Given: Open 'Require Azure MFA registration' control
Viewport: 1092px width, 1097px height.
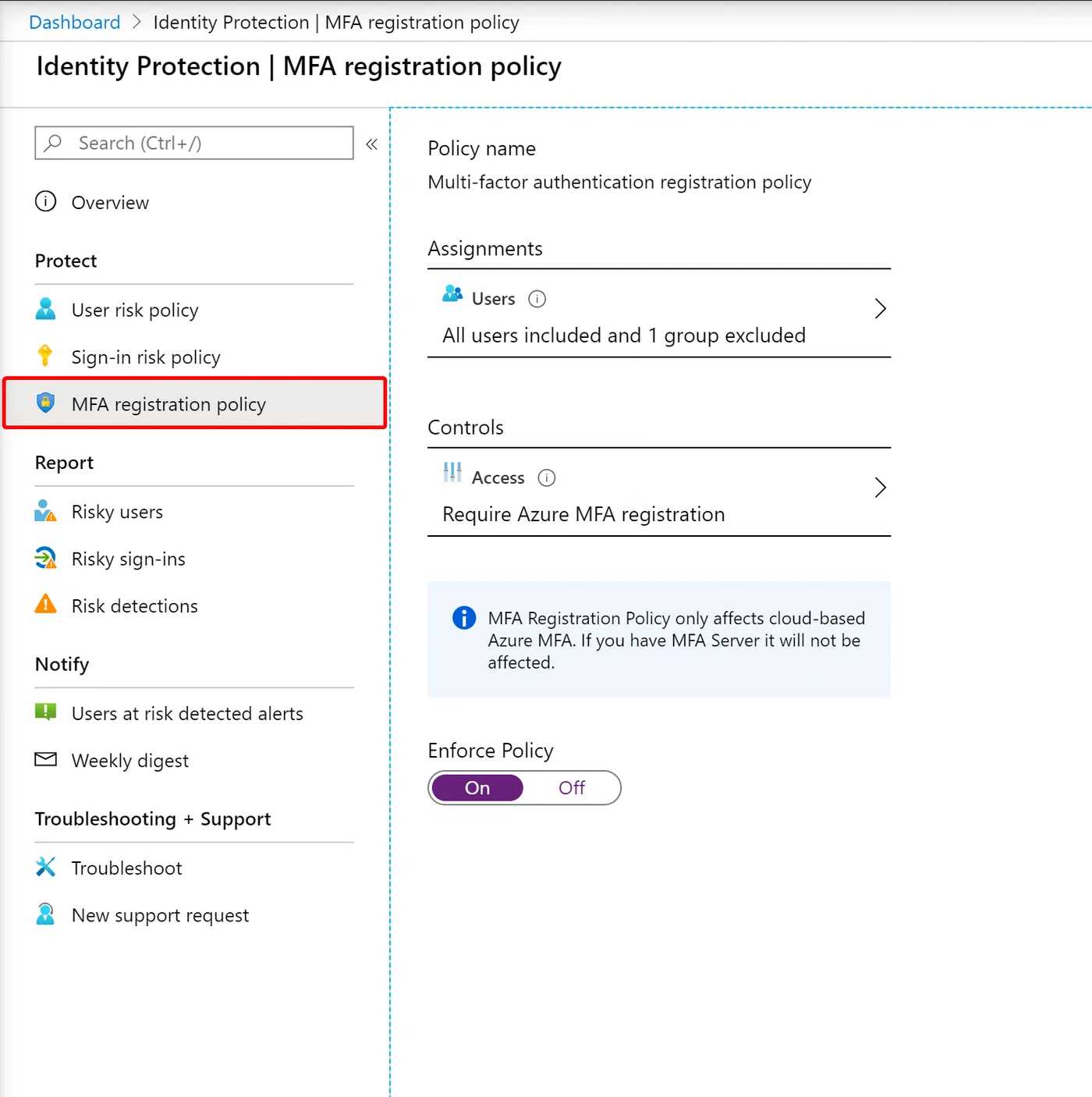Looking at the screenshot, I should [x=583, y=514].
